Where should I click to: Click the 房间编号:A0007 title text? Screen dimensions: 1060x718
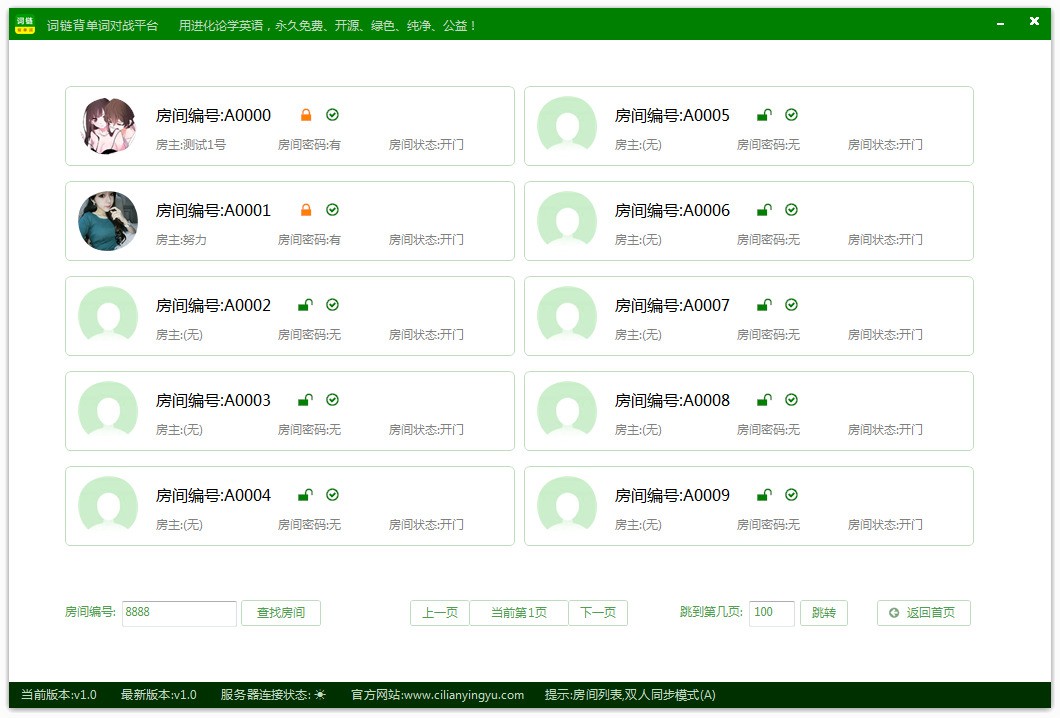(x=673, y=306)
